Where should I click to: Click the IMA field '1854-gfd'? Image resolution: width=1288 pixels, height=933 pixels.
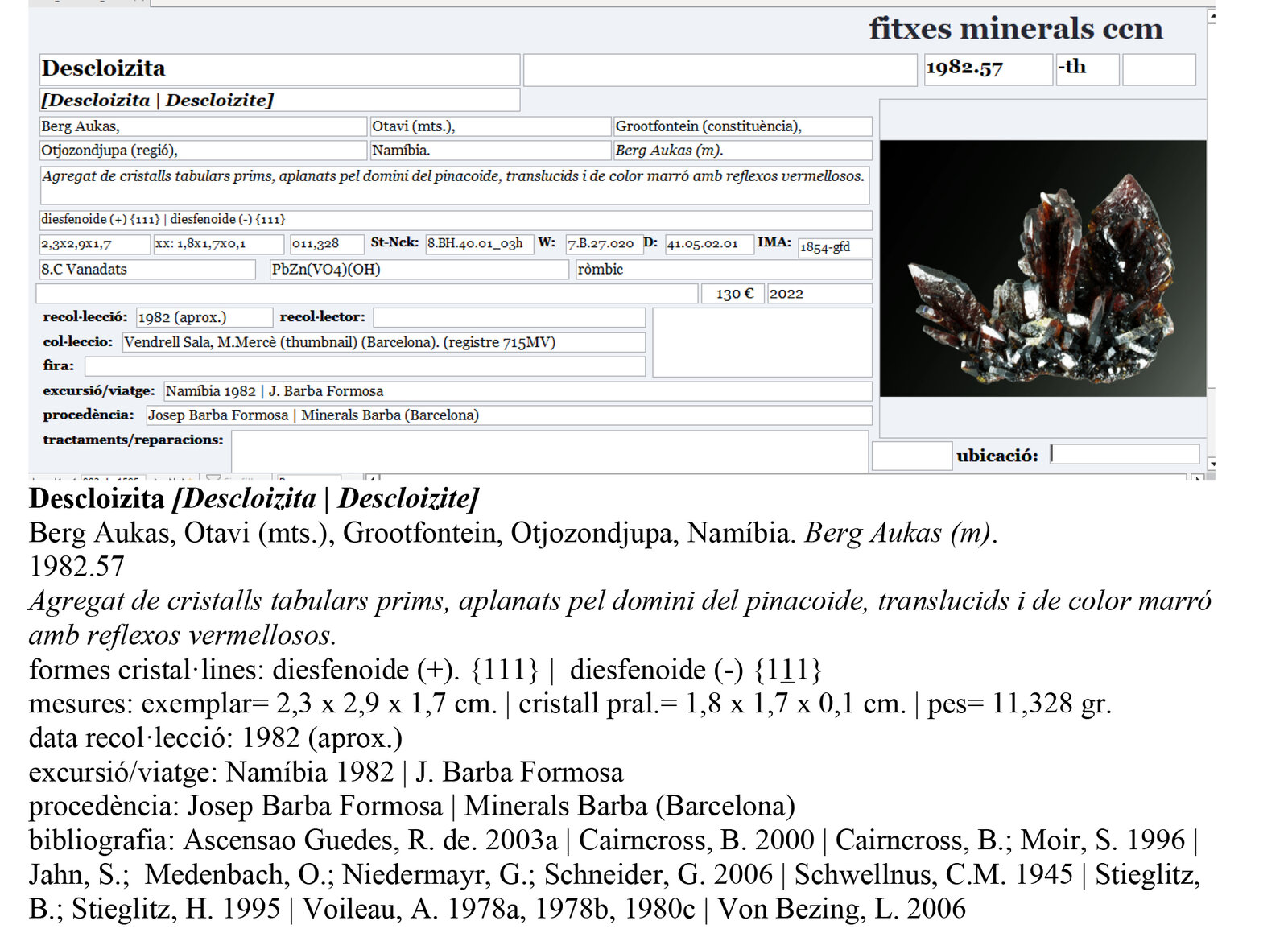click(x=835, y=247)
